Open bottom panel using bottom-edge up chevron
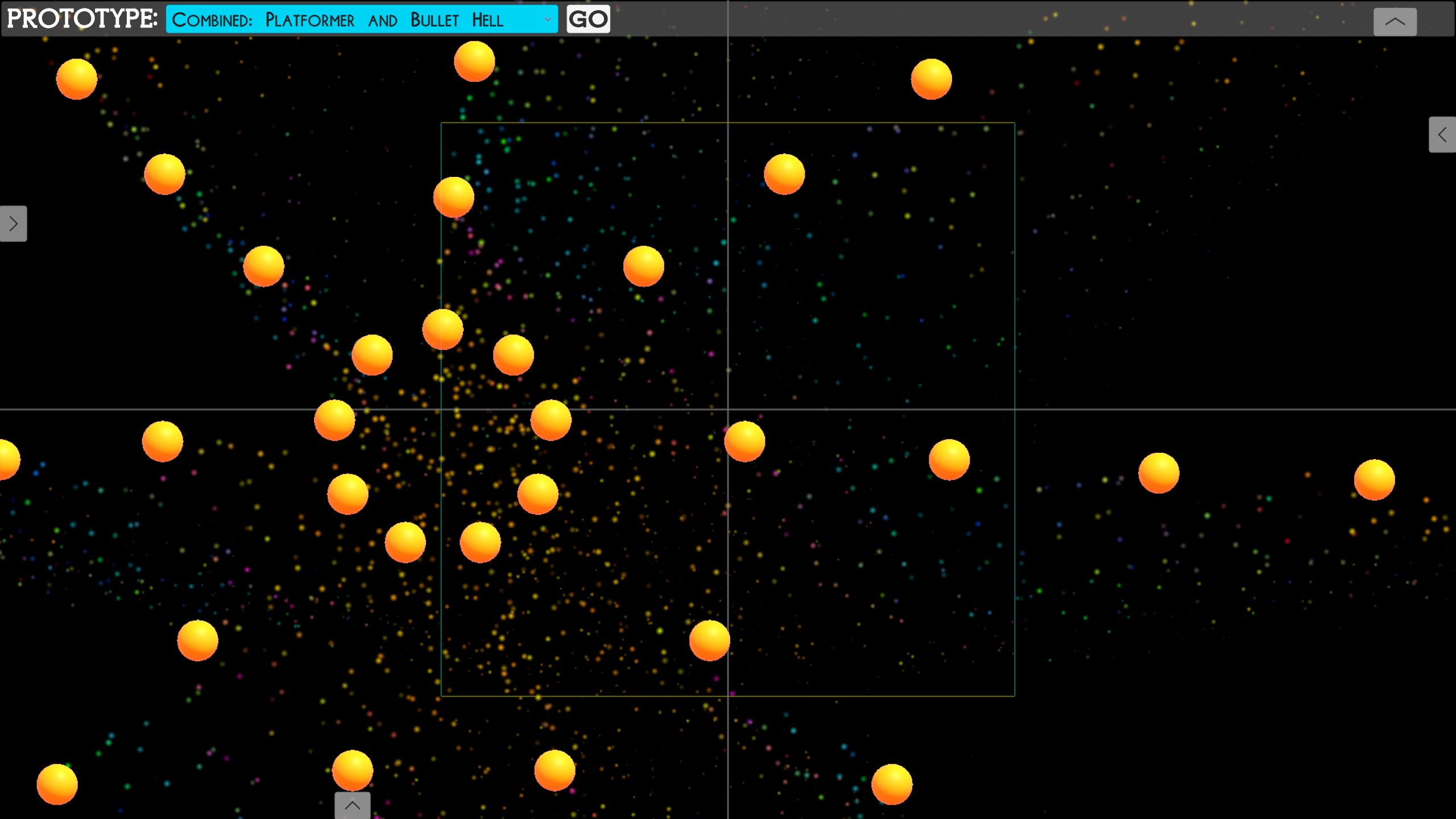1456x819 pixels. coord(352,805)
